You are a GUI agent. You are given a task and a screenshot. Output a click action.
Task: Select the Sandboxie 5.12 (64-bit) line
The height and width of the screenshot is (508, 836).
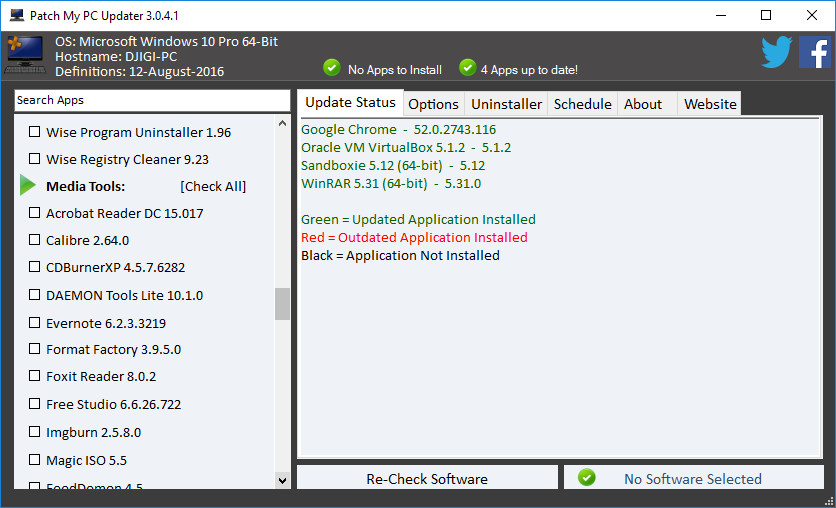pos(393,166)
